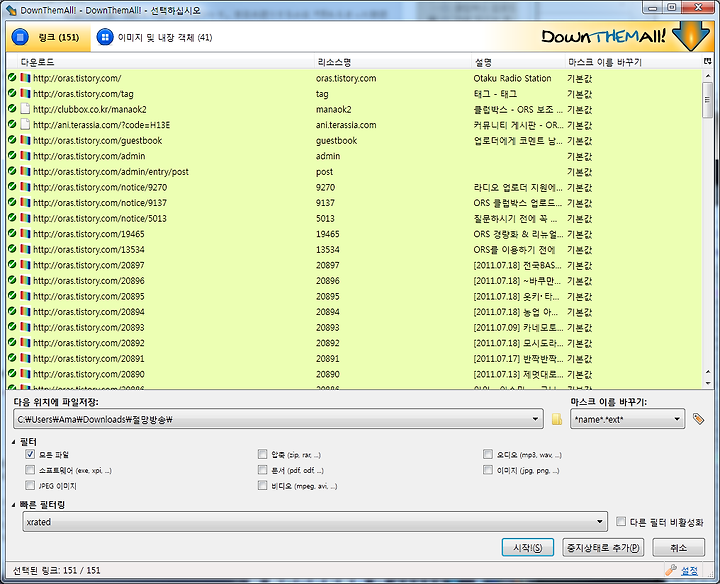
Task: Open rename mask *name*.*ext* dropdown
Action: pos(676,419)
